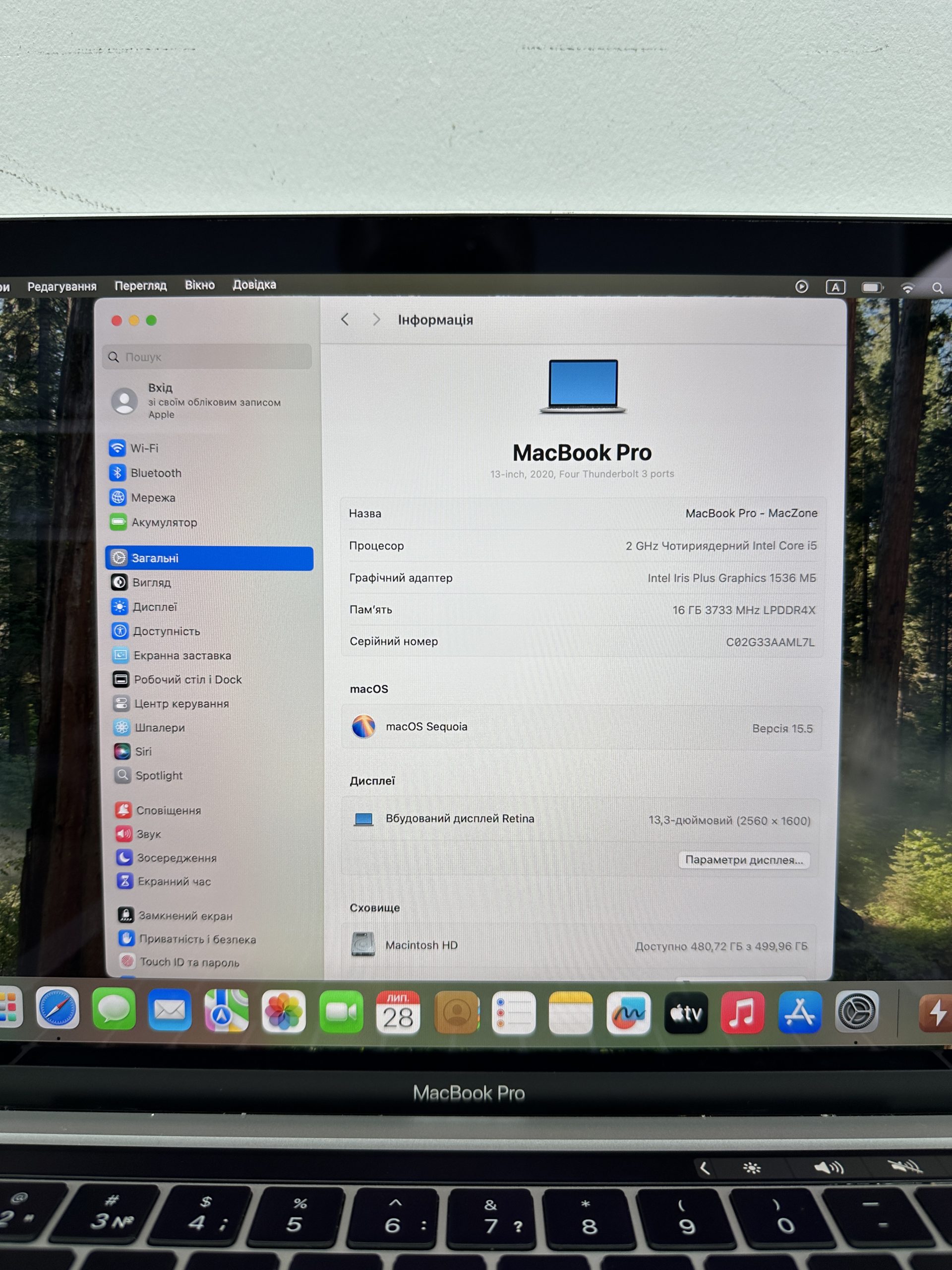The image size is (952, 1270).
Task: Click the input source A menu icon
Action: pos(835,287)
